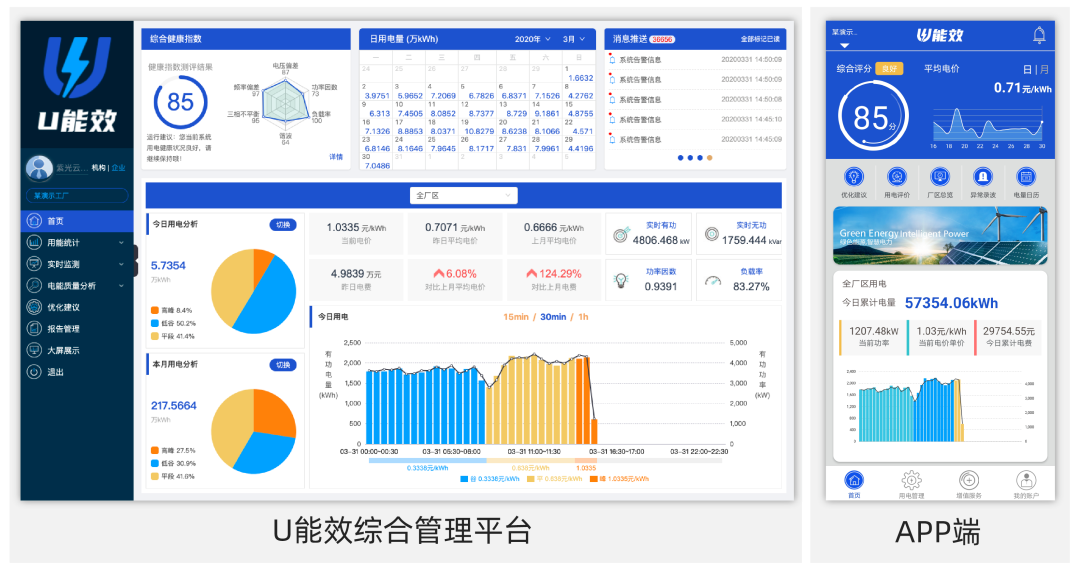Click the 退出 power icon in sidebar
This screenshot has height=569, width=1080.
(34, 371)
